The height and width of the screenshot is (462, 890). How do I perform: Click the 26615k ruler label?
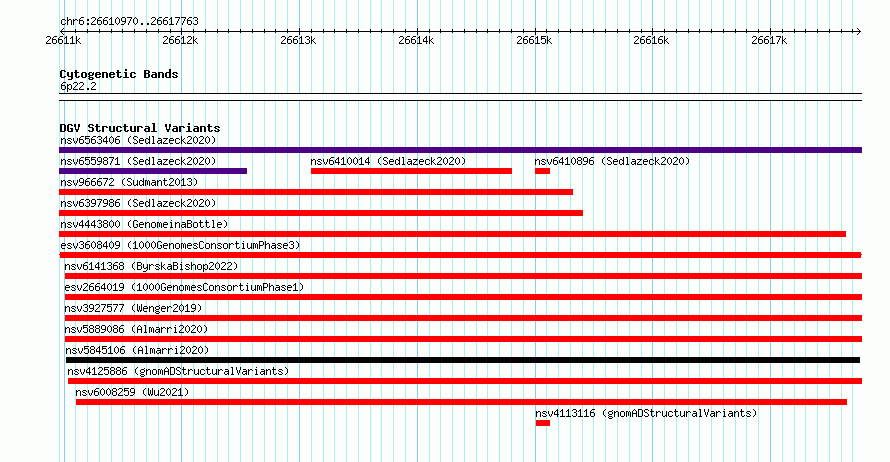click(534, 40)
